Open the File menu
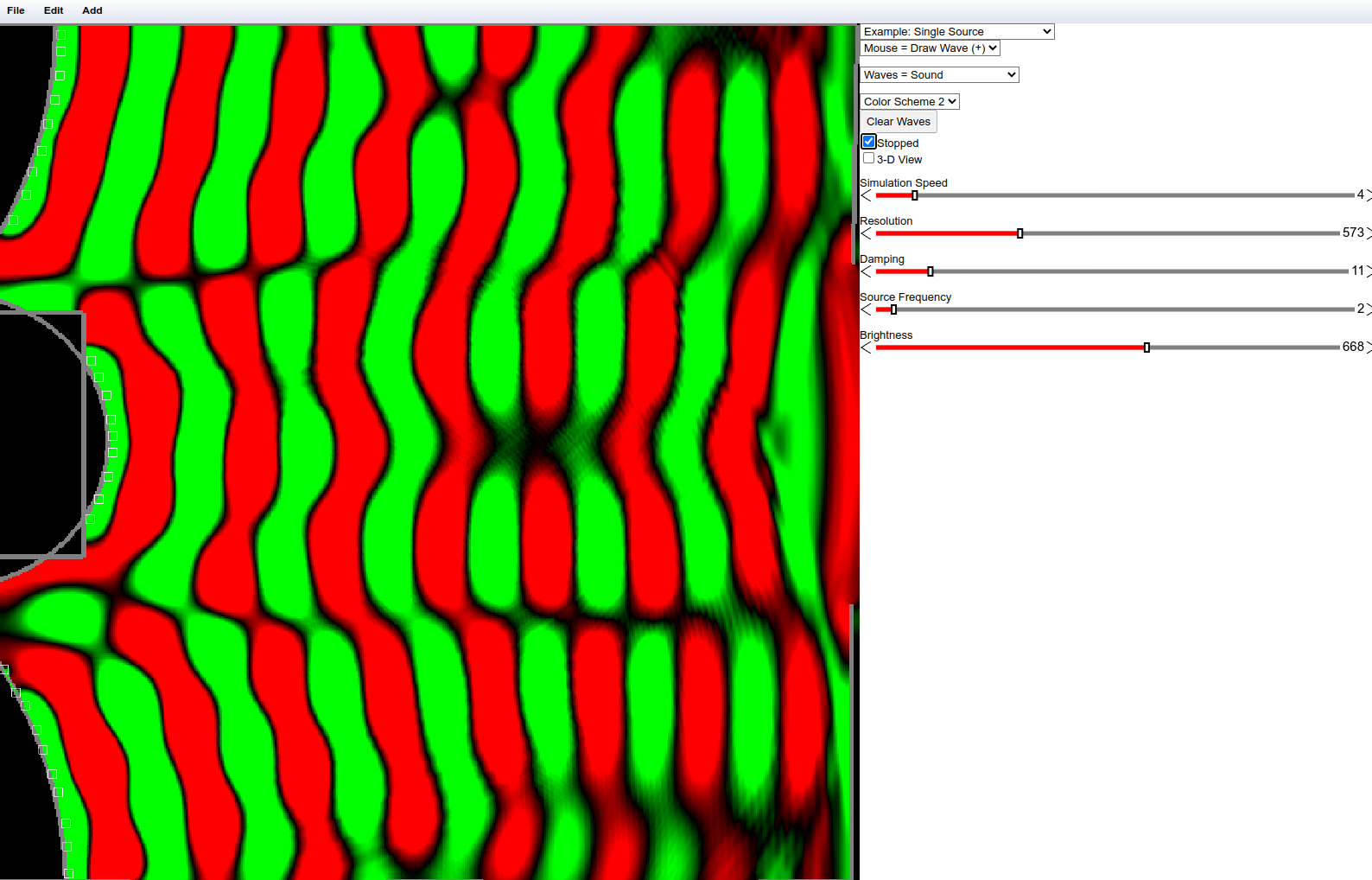1372x880 pixels. [x=16, y=10]
